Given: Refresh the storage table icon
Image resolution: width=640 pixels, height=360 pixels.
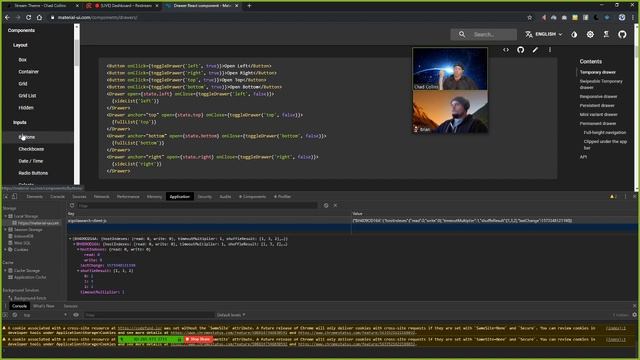Looking at the screenshot, I should pyautogui.click(x=72, y=206).
